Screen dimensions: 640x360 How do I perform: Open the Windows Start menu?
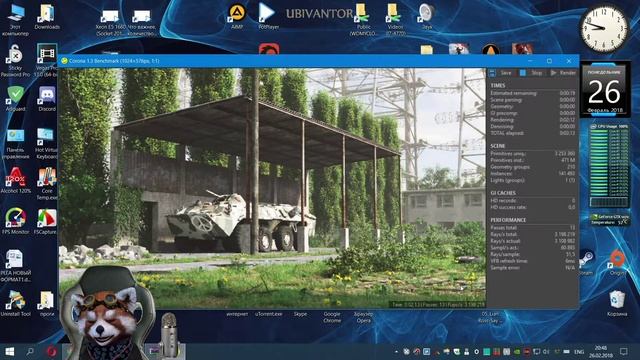[x=9, y=351]
